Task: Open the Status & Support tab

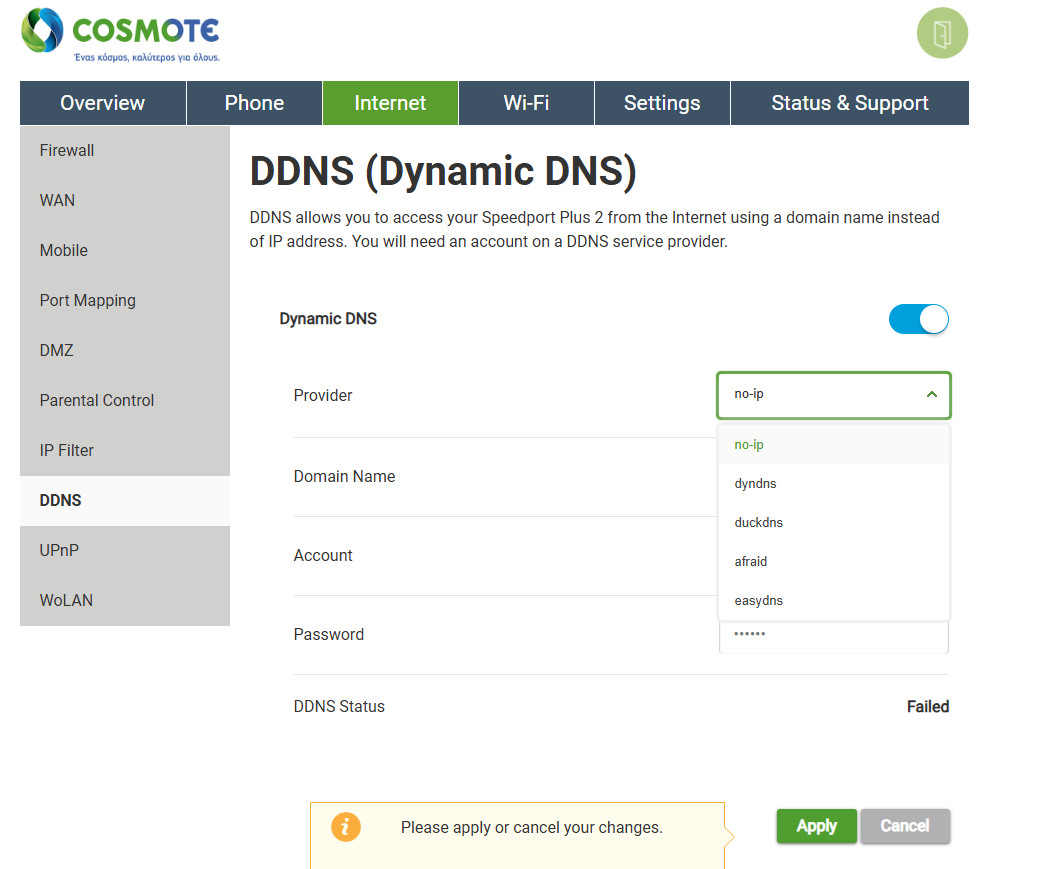Action: (x=850, y=103)
